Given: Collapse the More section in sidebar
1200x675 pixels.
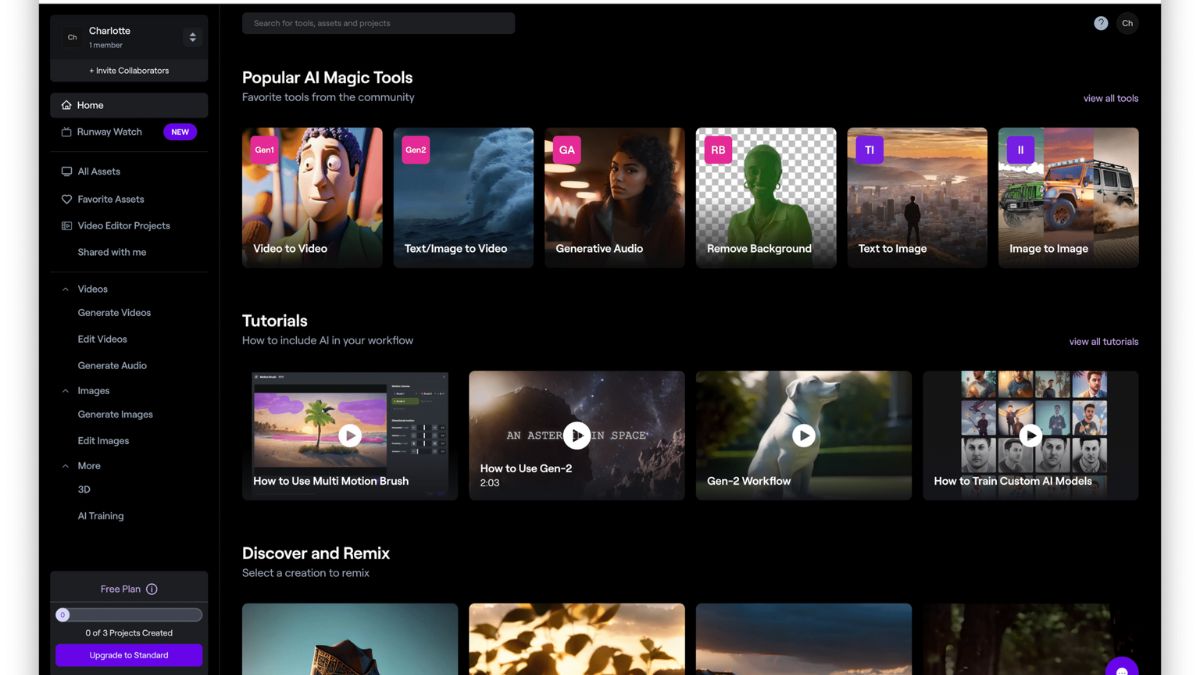Looking at the screenshot, I should click(66, 466).
